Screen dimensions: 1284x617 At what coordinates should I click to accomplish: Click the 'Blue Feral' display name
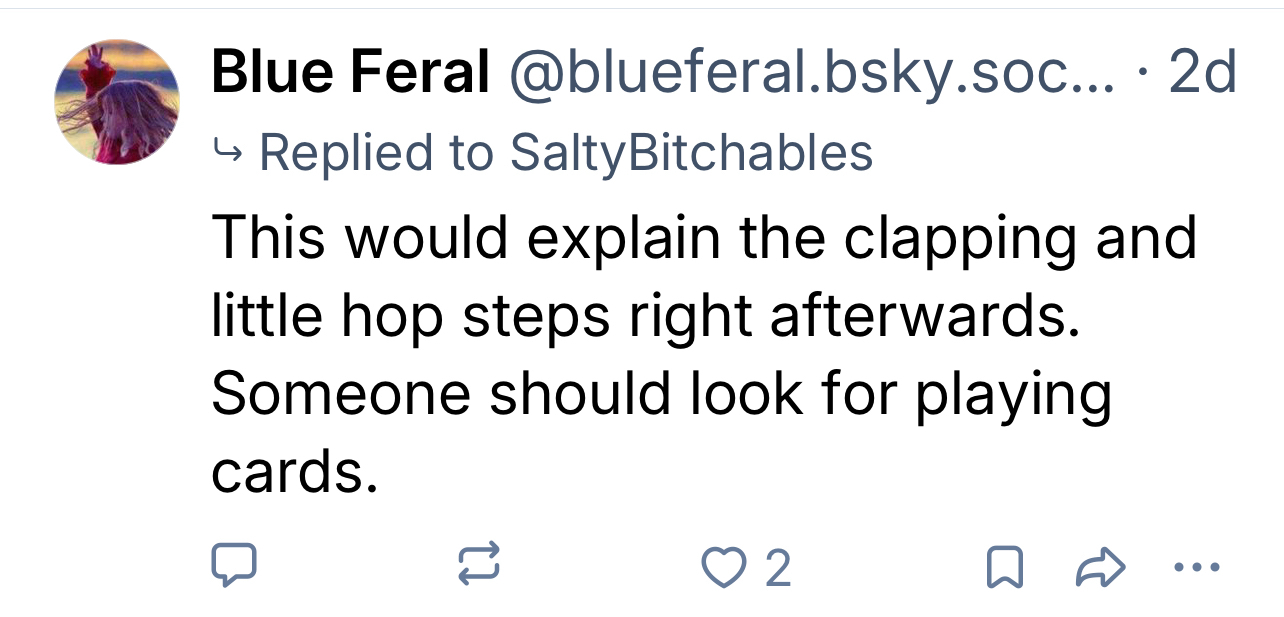pyautogui.click(x=350, y=72)
